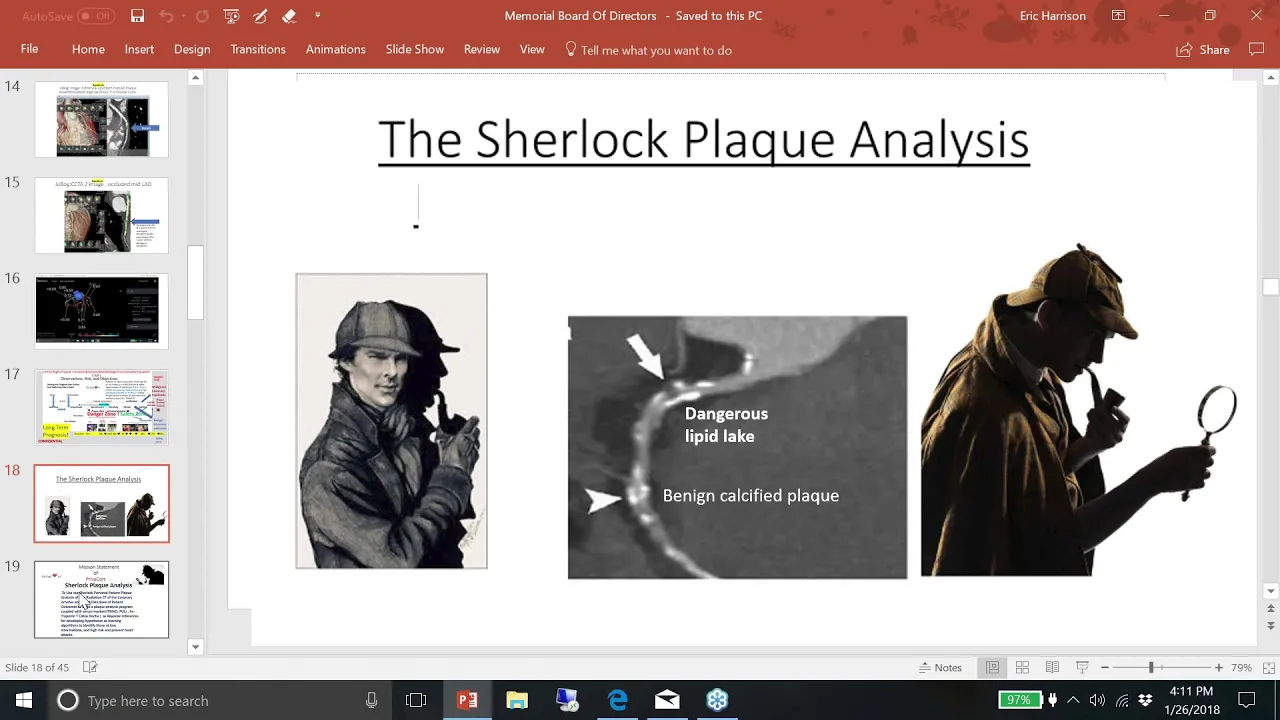Click the zoom in plus button
This screenshot has width=1280, height=720.
pos(1218,668)
